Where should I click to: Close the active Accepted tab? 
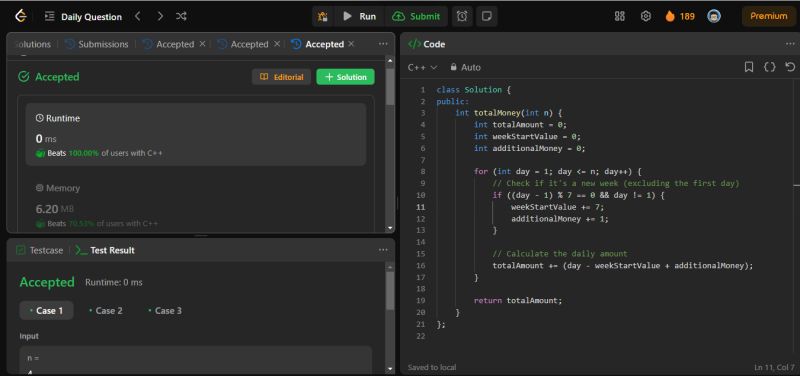tap(351, 44)
